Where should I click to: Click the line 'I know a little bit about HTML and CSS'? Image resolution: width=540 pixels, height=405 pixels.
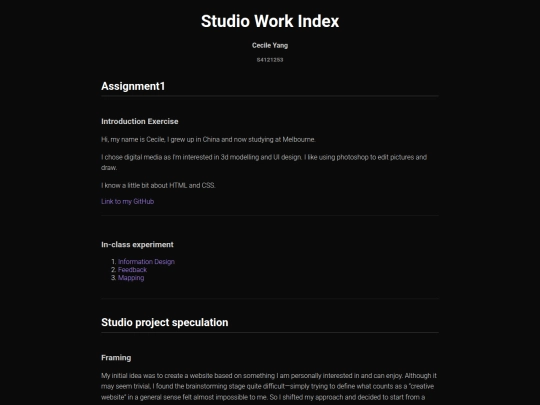158,185
